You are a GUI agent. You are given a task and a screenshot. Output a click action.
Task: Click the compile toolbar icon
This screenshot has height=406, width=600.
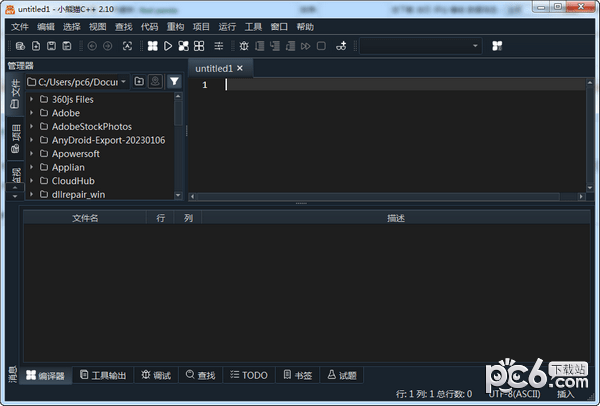click(x=153, y=46)
